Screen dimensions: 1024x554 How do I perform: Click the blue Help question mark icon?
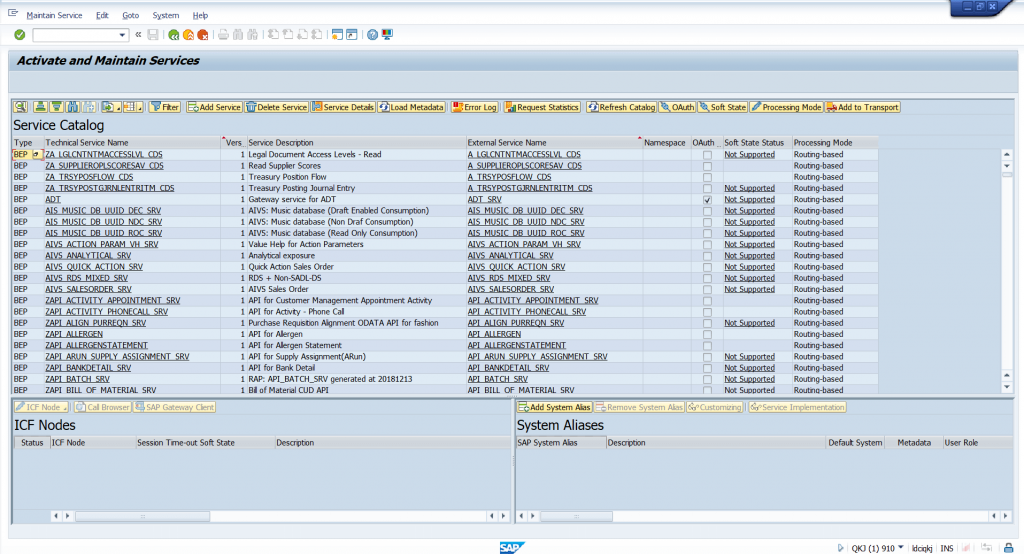372,35
